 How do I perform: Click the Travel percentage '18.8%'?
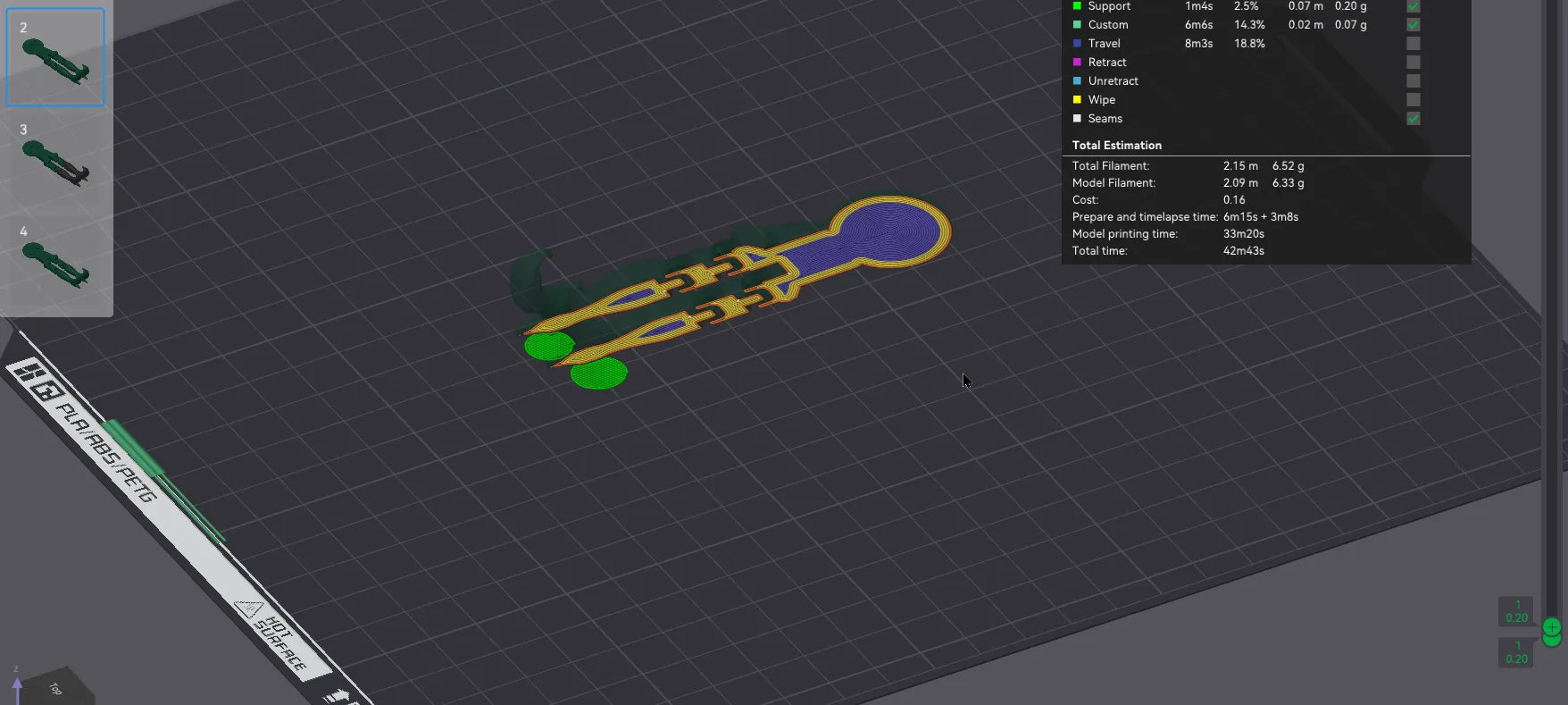pos(1249,44)
